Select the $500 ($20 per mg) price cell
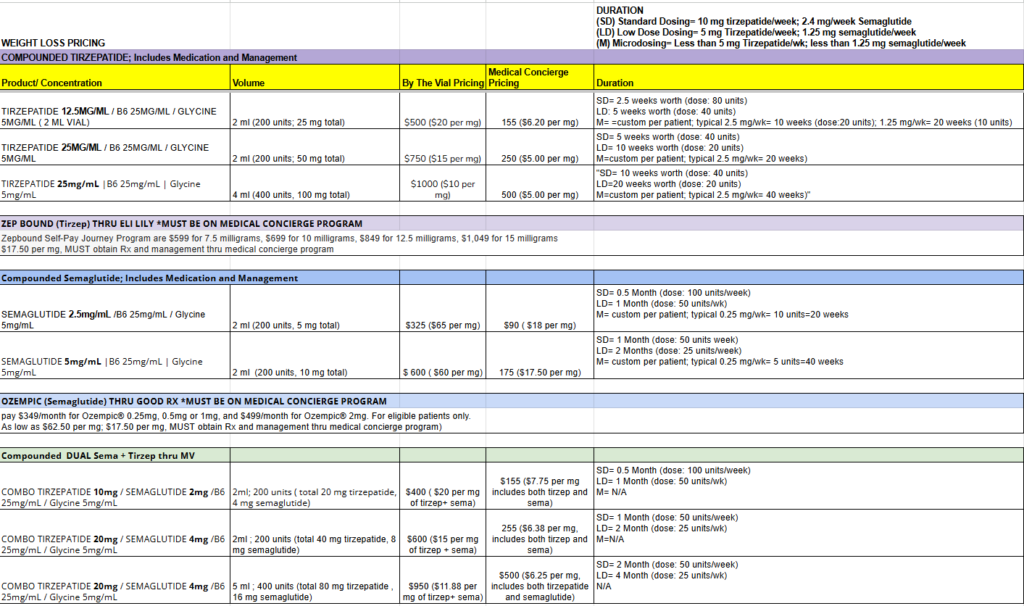This screenshot has height=606, width=1024. tap(437, 115)
